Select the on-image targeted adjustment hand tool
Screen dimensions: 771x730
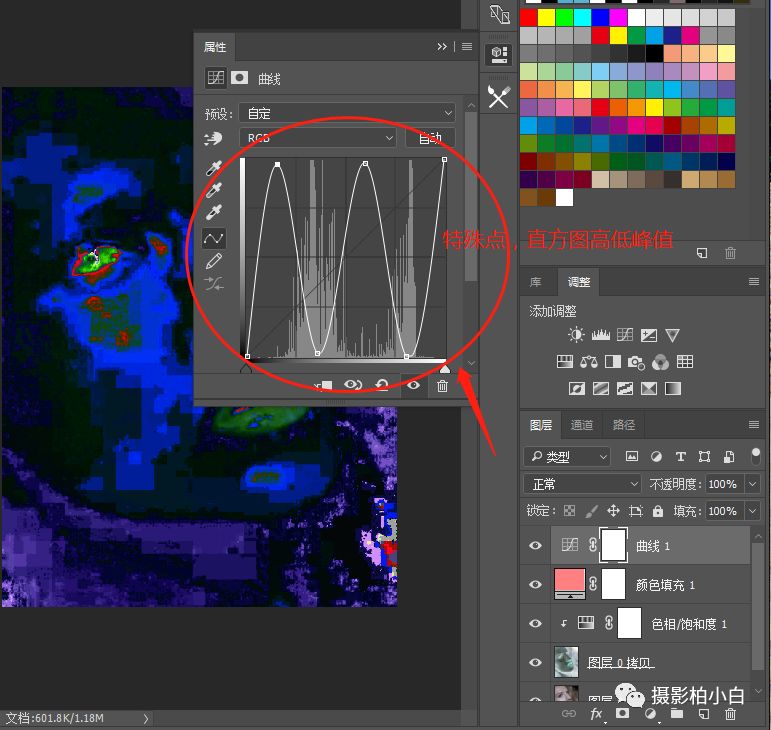[212, 138]
